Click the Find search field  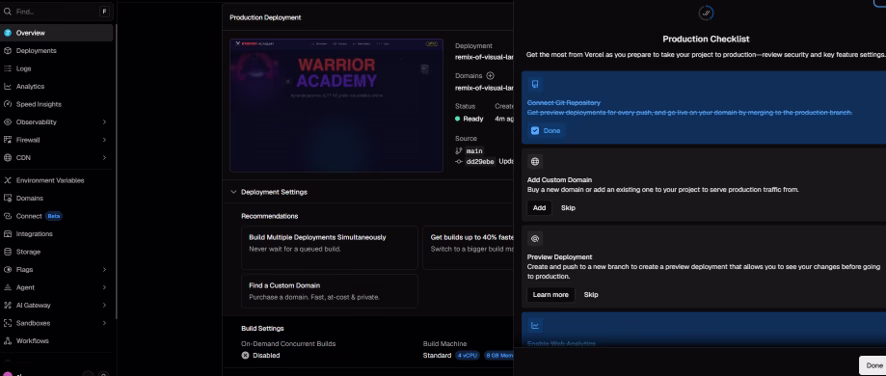coord(57,11)
